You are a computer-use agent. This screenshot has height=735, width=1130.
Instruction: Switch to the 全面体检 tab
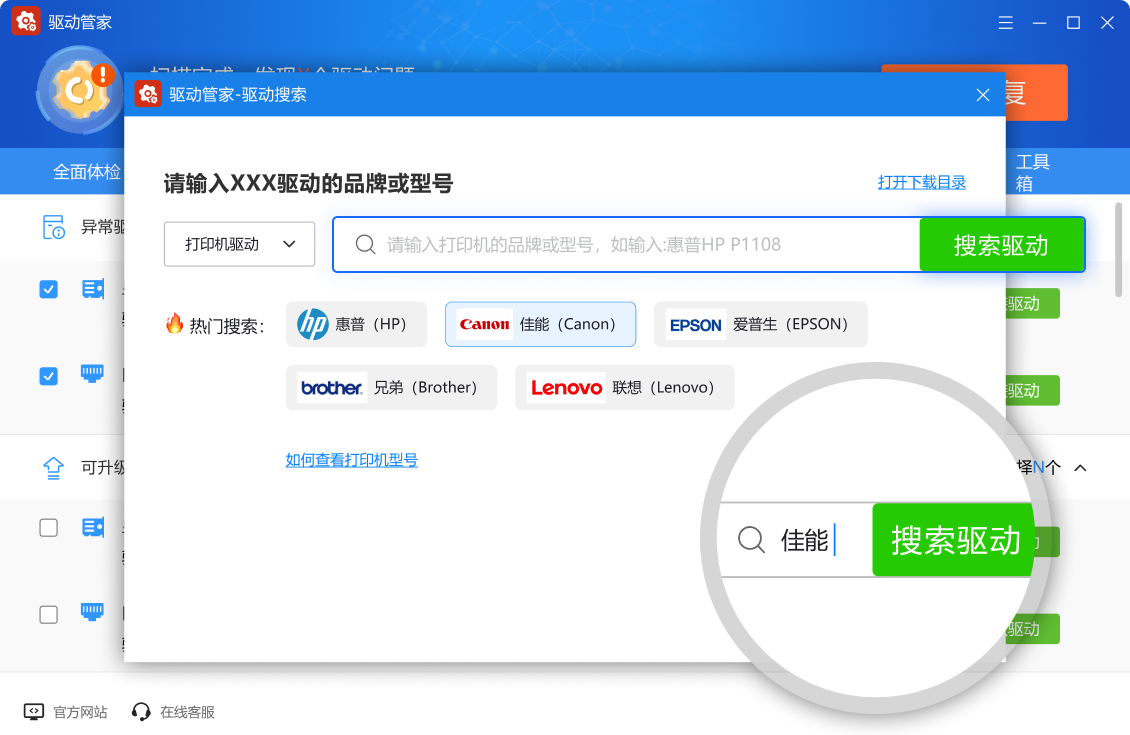click(x=87, y=172)
